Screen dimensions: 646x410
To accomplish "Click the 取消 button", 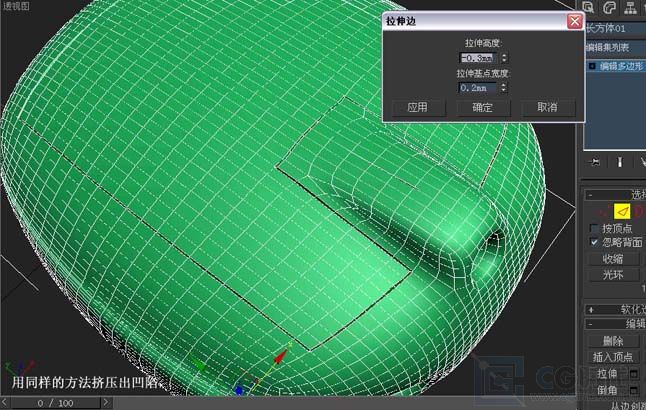I will pos(548,108).
